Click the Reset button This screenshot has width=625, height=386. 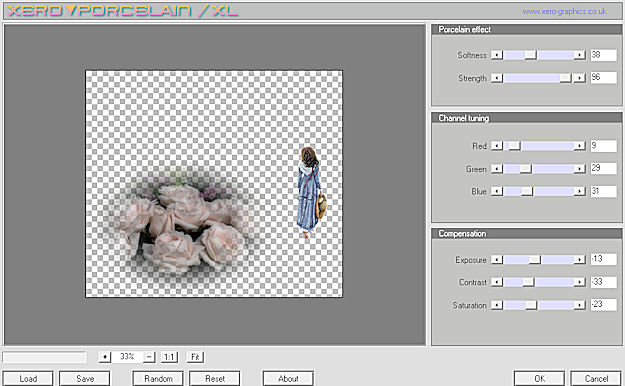(x=215, y=378)
